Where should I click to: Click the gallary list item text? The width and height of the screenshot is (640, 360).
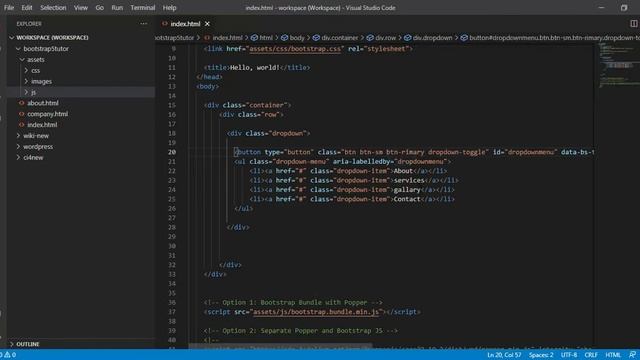[407, 189]
